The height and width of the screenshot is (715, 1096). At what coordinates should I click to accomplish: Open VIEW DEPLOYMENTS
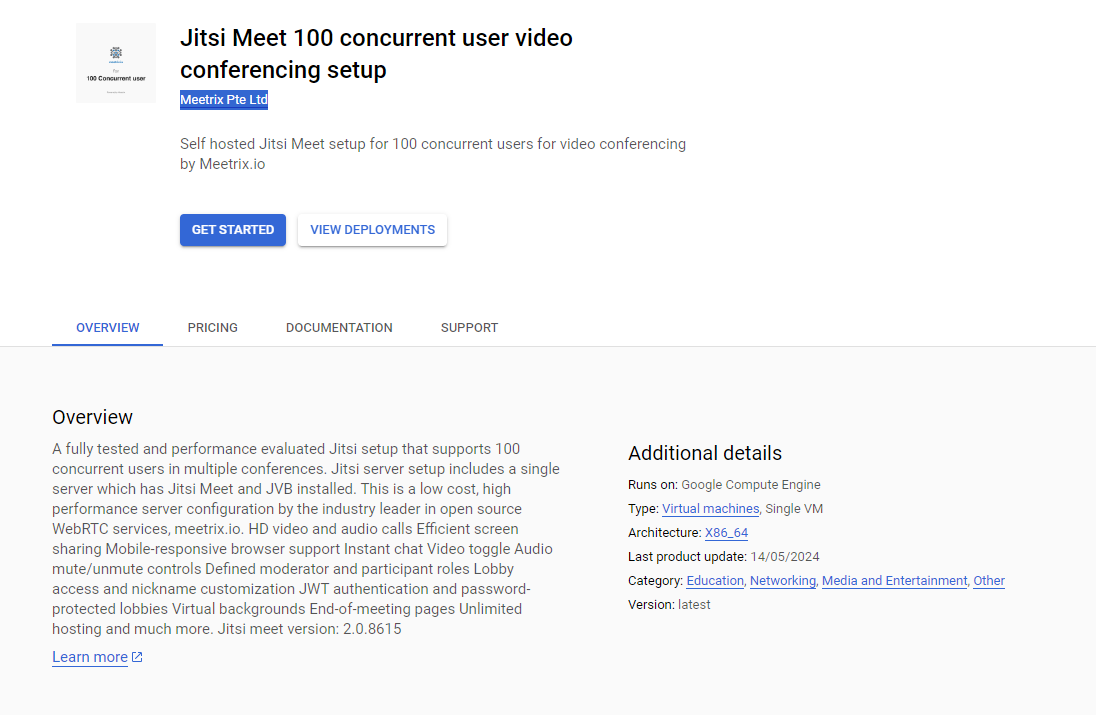[x=372, y=229]
